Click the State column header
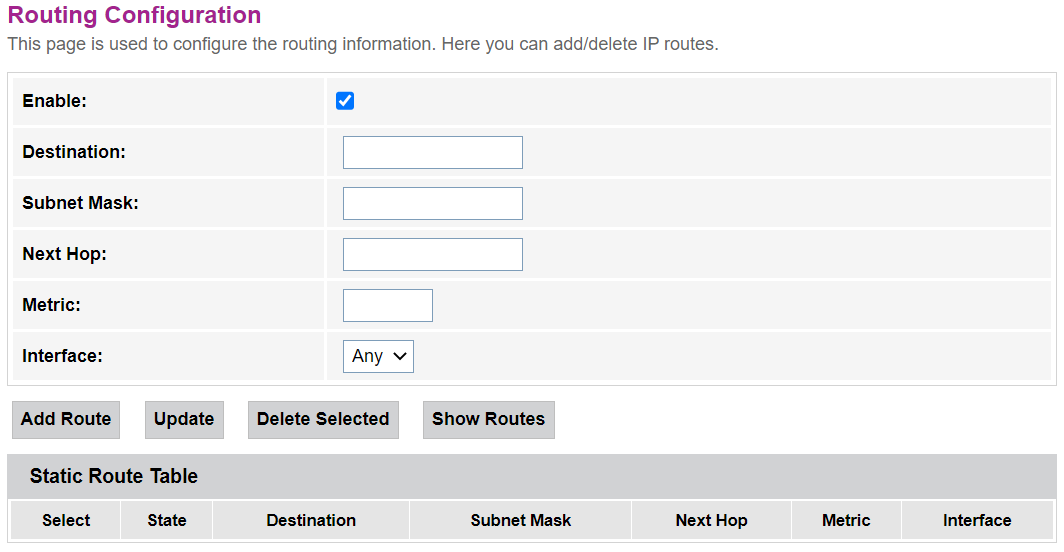The height and width of the screenshot is (552, 1064). (167, 520)
